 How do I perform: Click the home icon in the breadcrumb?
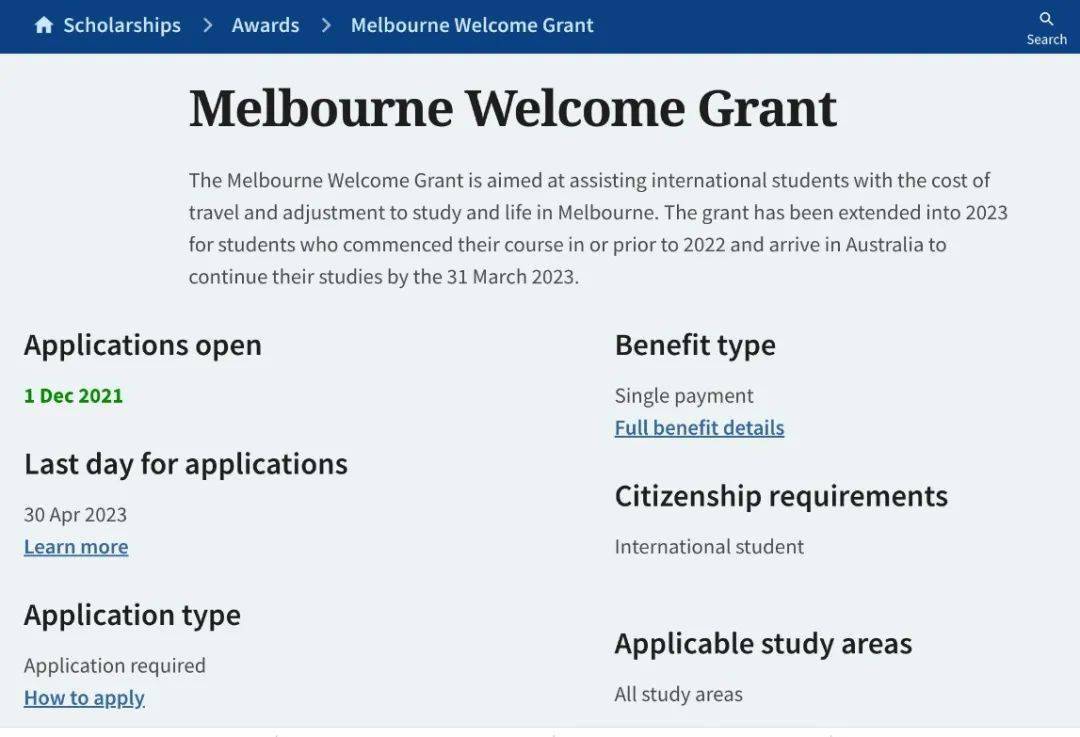pos(43,26)
